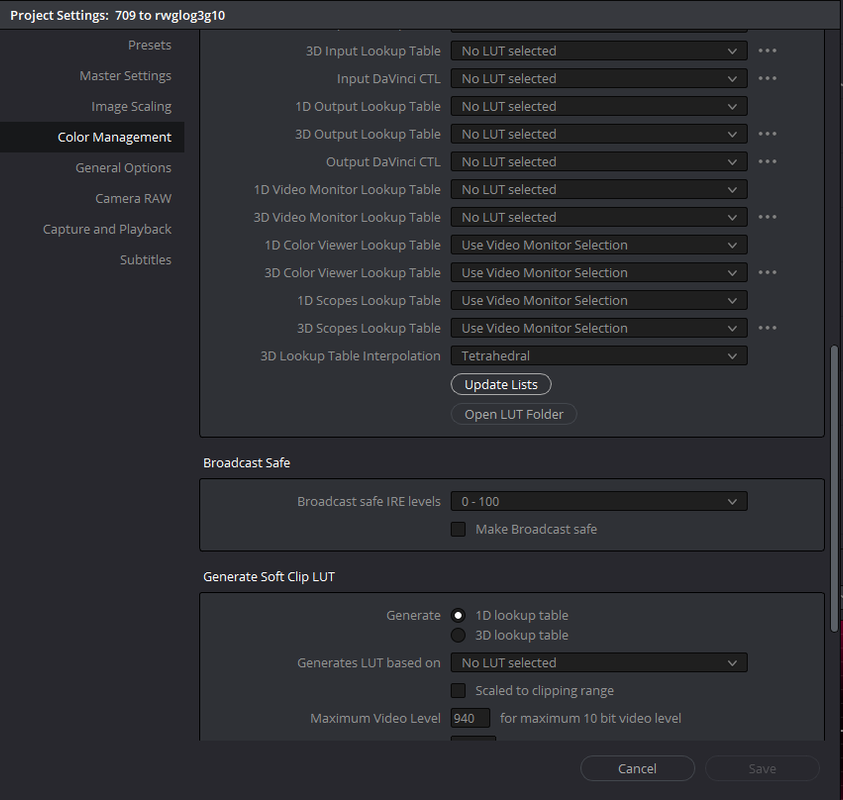Change 3D Lookup Table Interpolation from Tetrahedral

(599, 356)
